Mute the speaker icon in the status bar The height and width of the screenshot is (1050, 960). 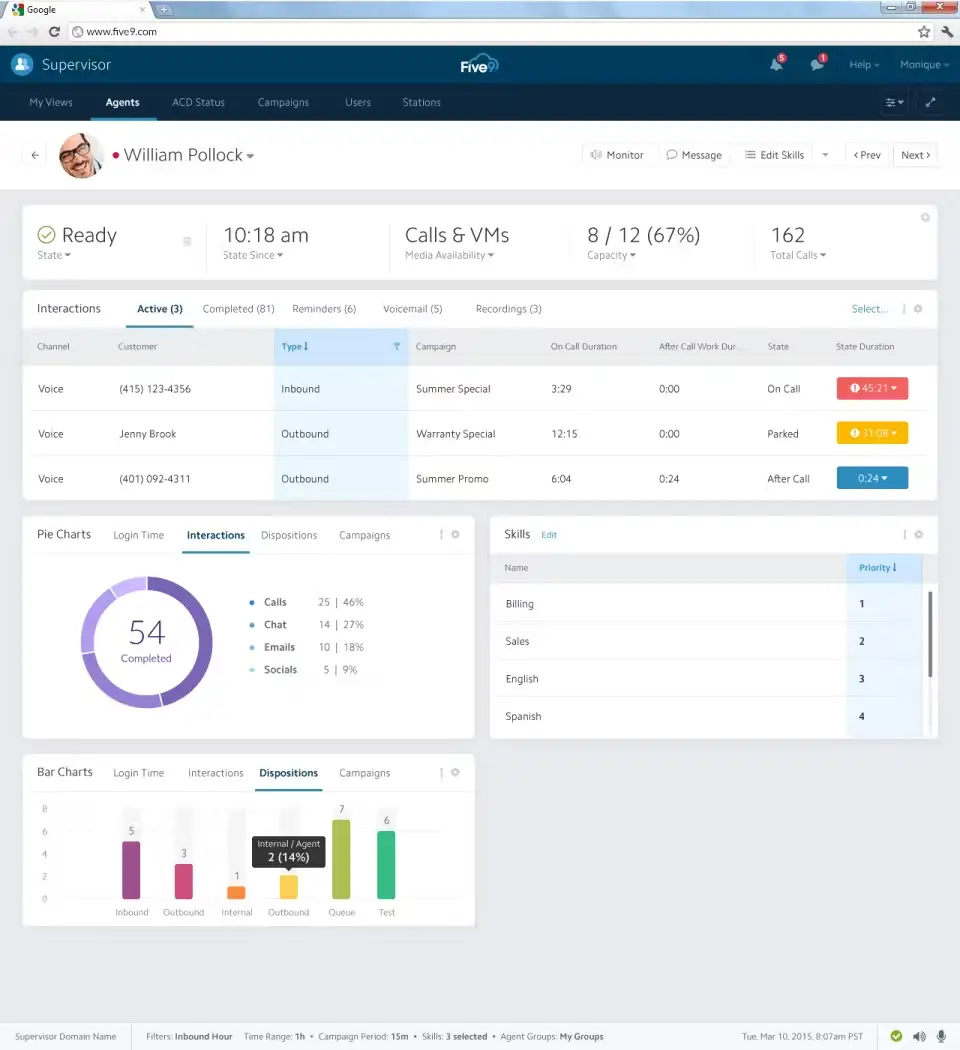[x=919, y=1036]
